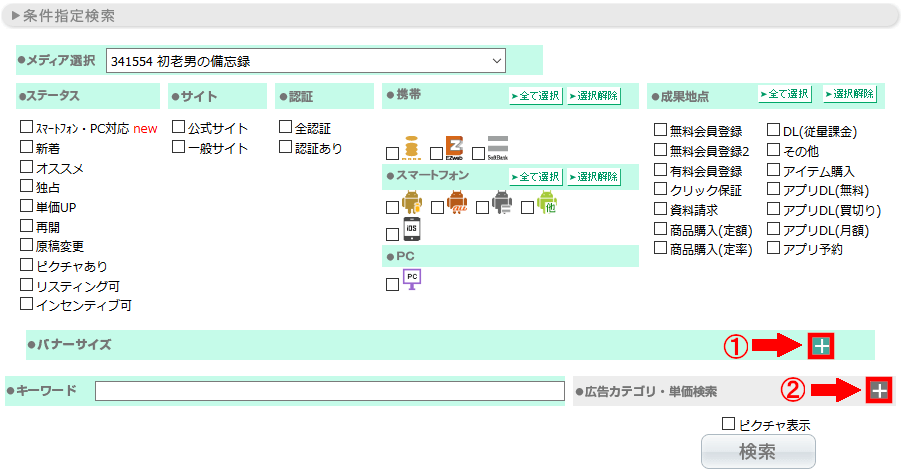Screen dimensions: 903x472
Task: Check the 商品購入(定額) option
Action: pyautogui.click(x=661, y=229)
